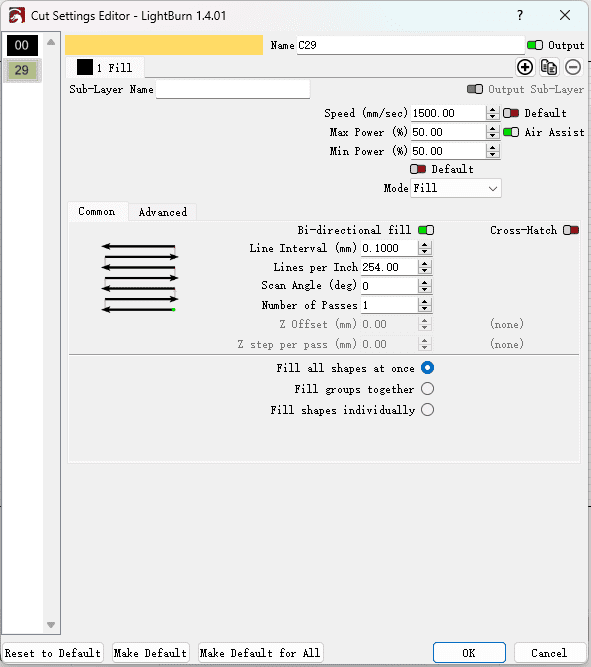This screenshot has height=667, width=591.
Task: Click the copy sub-layer icon
Action: [x=549, y=67]
